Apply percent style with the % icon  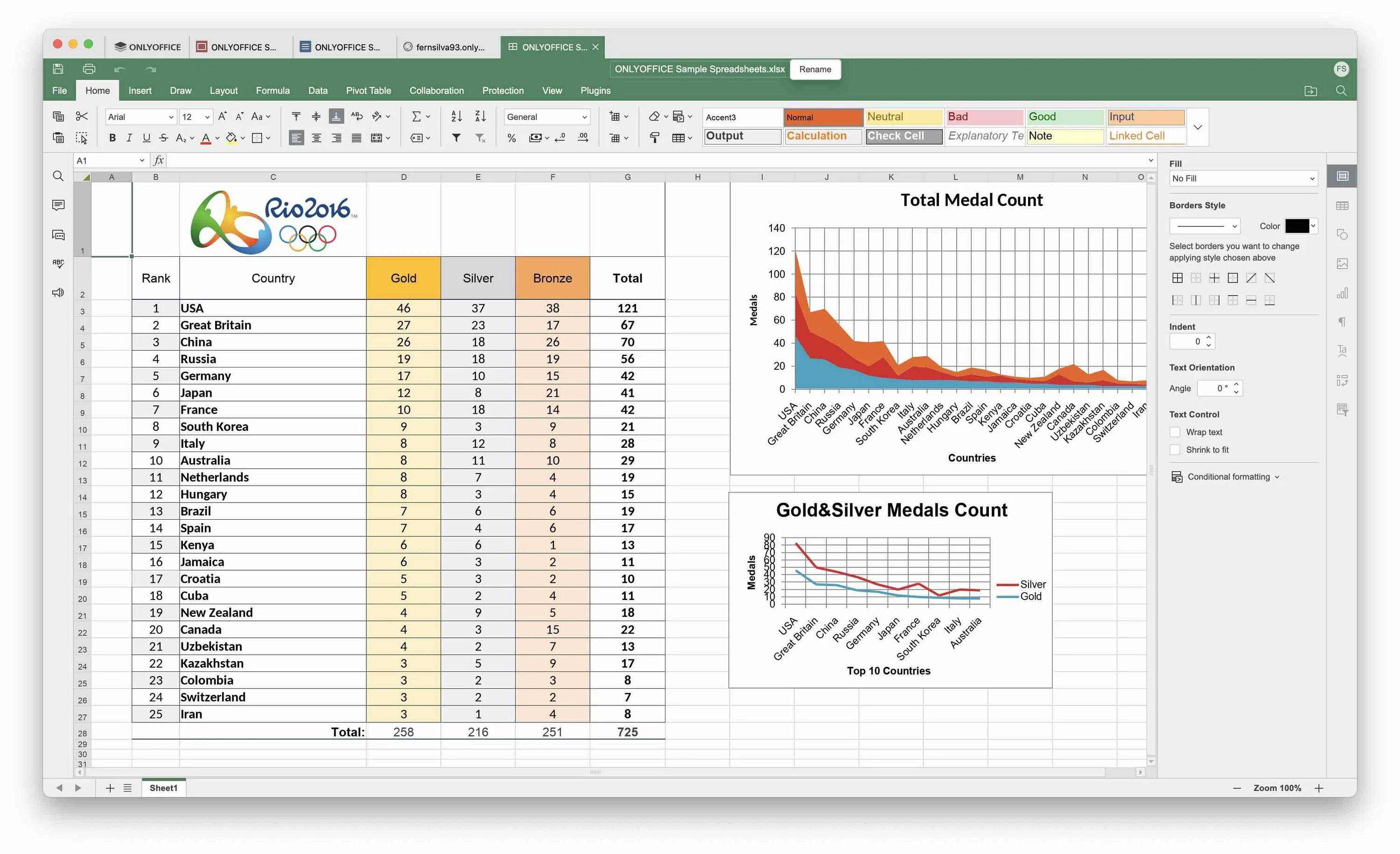511,138
